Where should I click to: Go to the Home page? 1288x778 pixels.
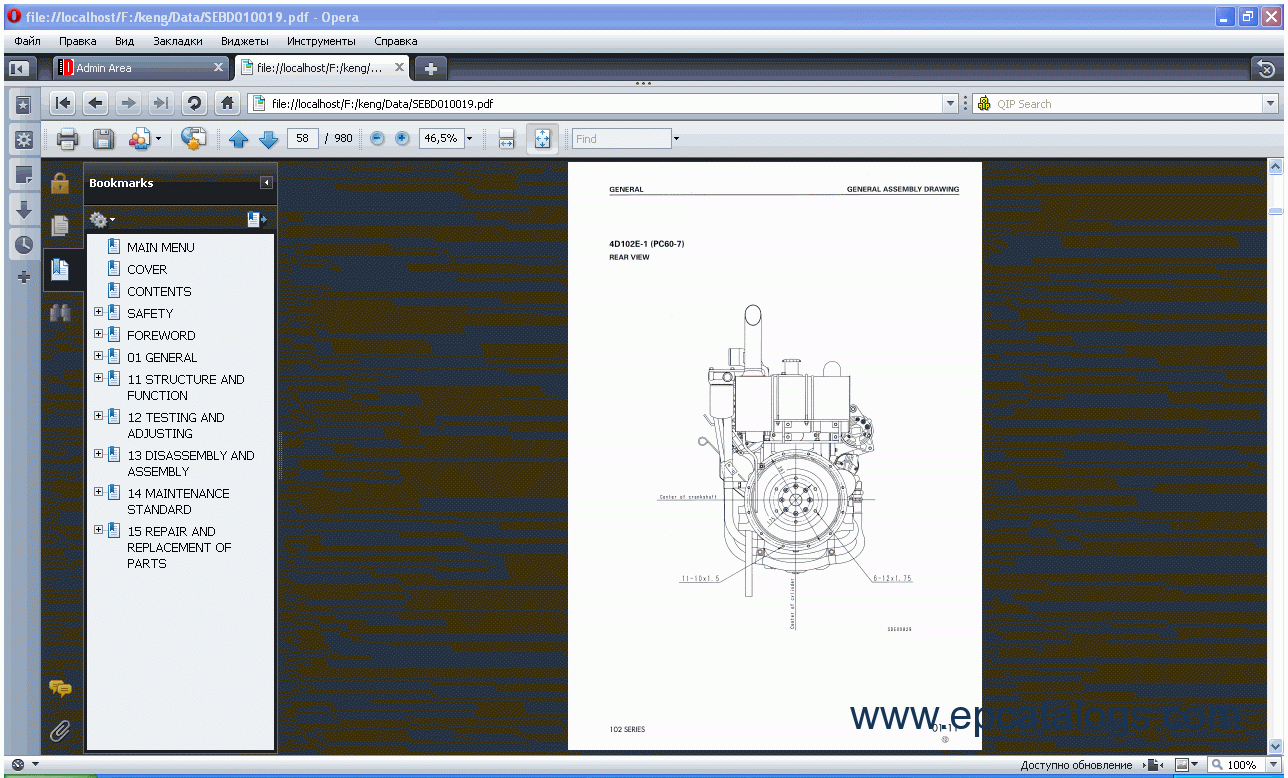[x=228, y=103]
